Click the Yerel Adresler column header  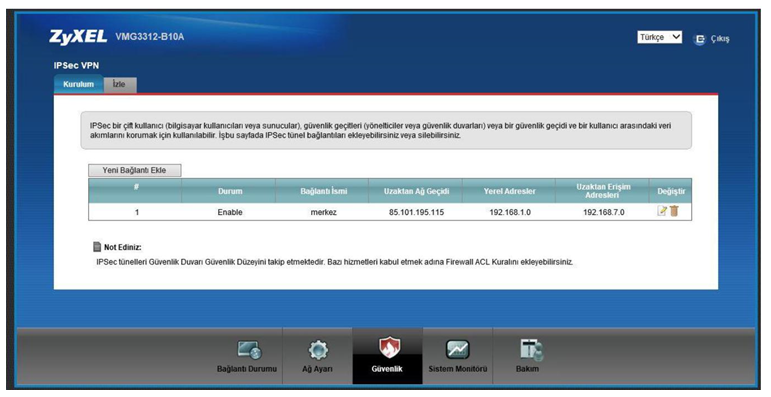click(509, 191)
